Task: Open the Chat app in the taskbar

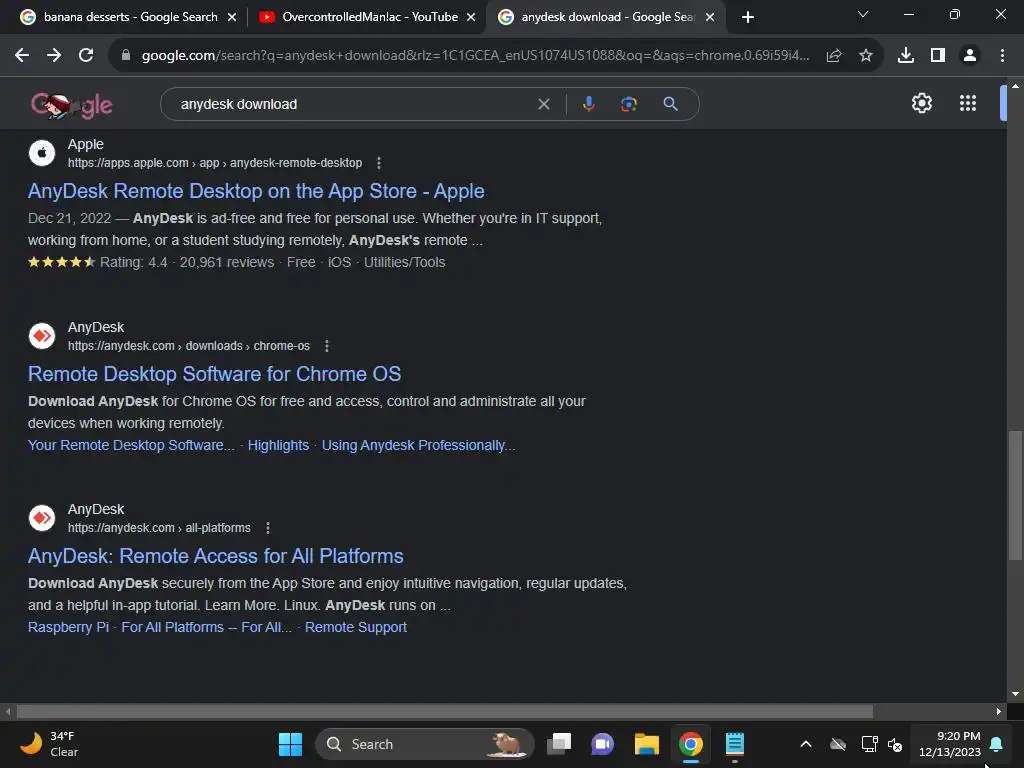Action: pyautogui.click(x=602, y=744)
